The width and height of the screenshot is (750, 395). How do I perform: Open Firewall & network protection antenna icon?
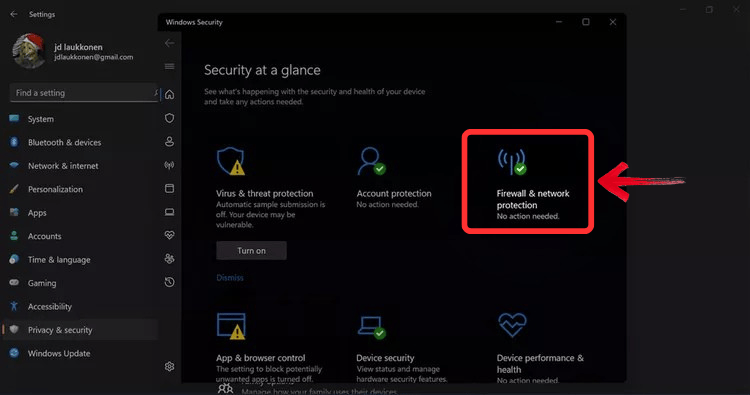point(512,161)
